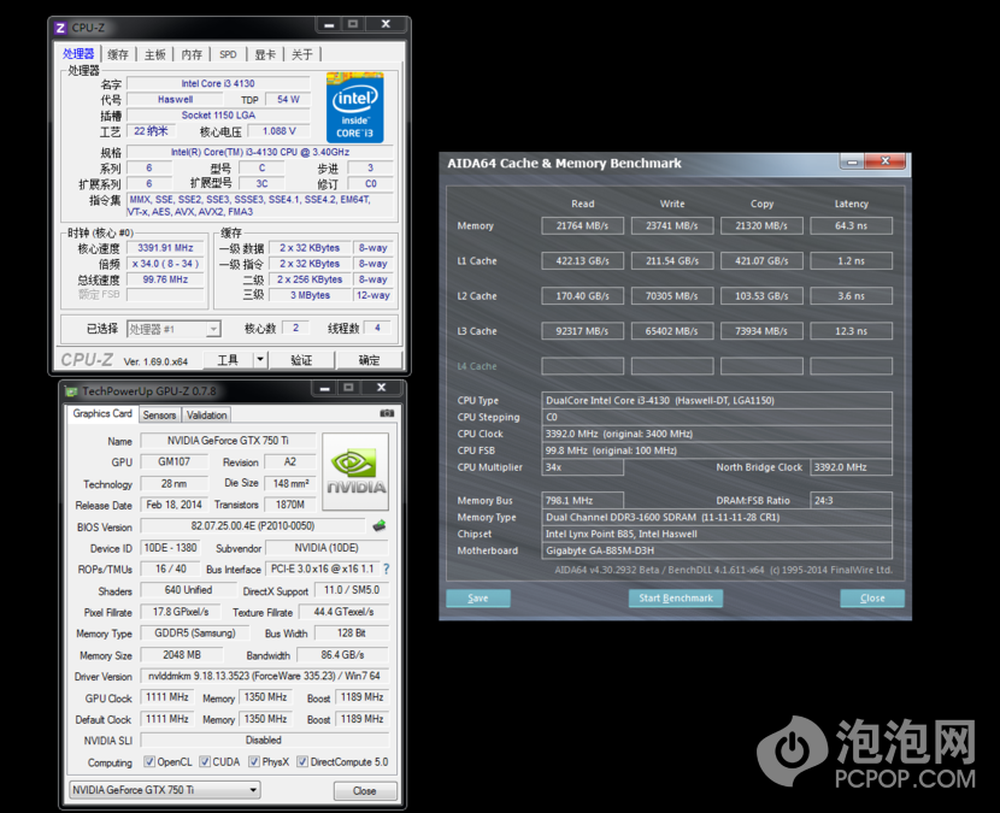Click the Close button in AIDA64
1000x813 pixels.
tap(872, 598)
